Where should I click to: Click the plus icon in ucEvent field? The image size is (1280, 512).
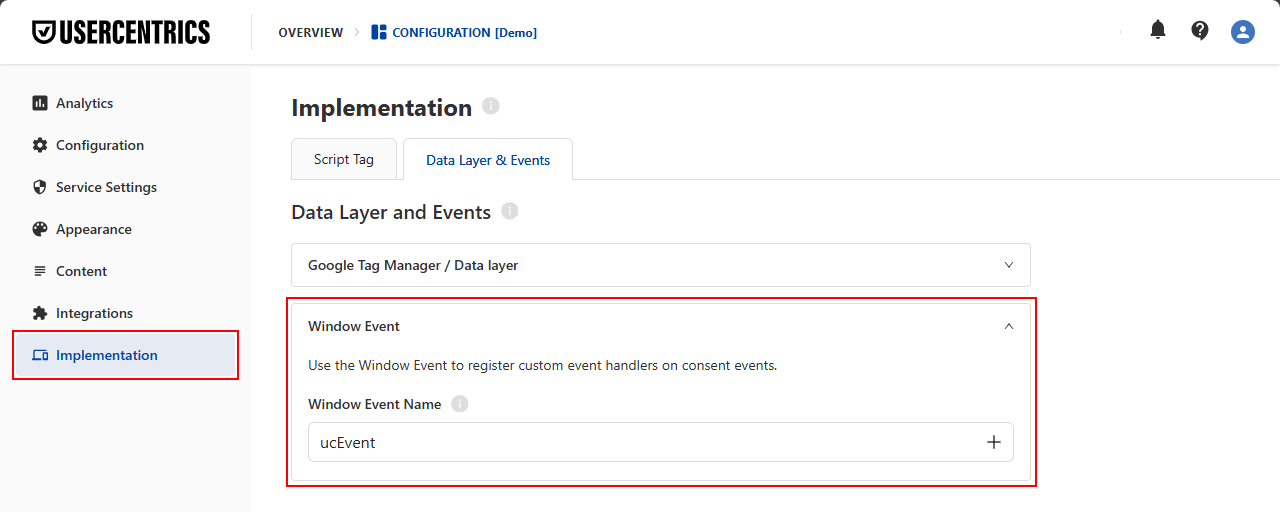tap(993, 442)
